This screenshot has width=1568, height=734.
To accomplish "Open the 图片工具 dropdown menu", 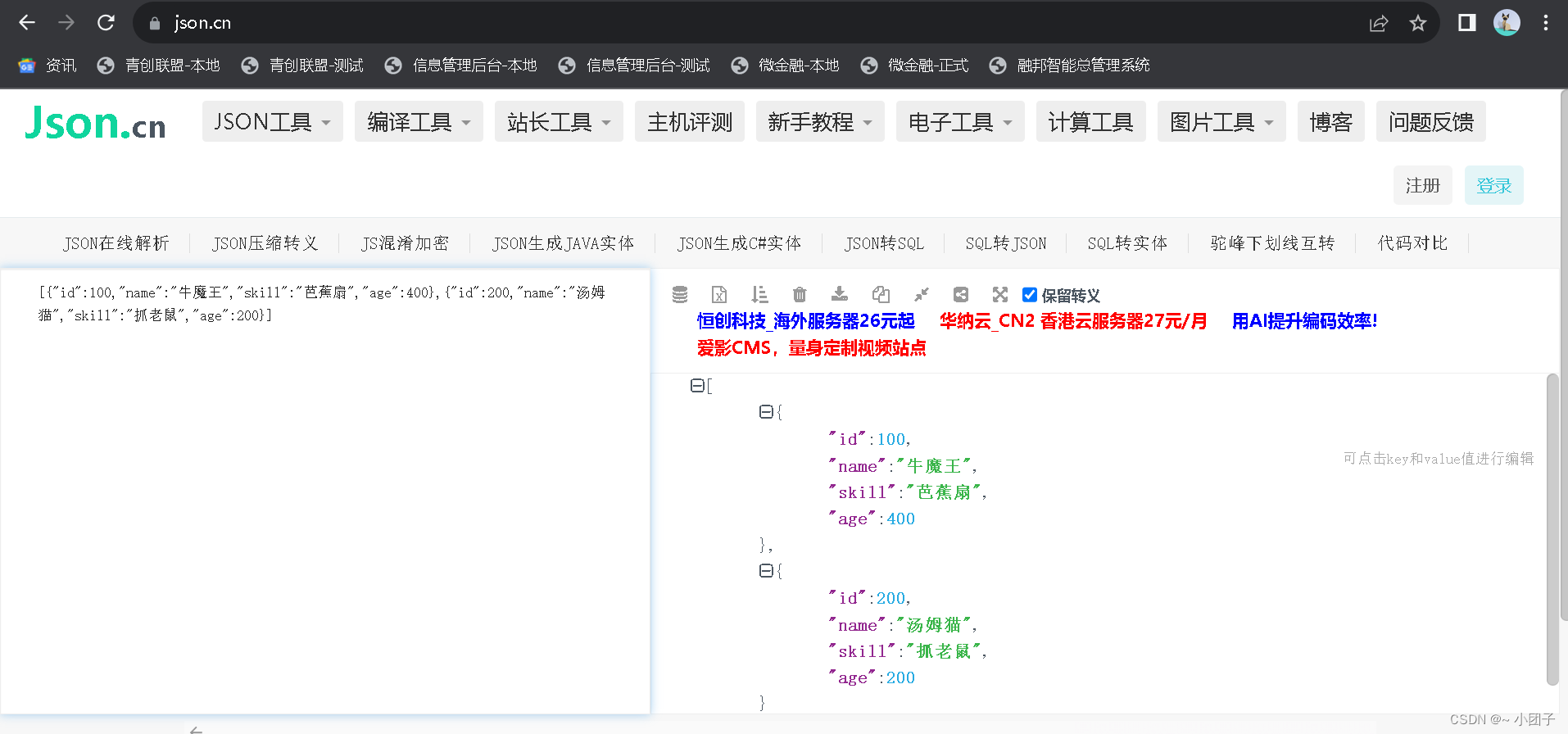I will pos(1221,122).
